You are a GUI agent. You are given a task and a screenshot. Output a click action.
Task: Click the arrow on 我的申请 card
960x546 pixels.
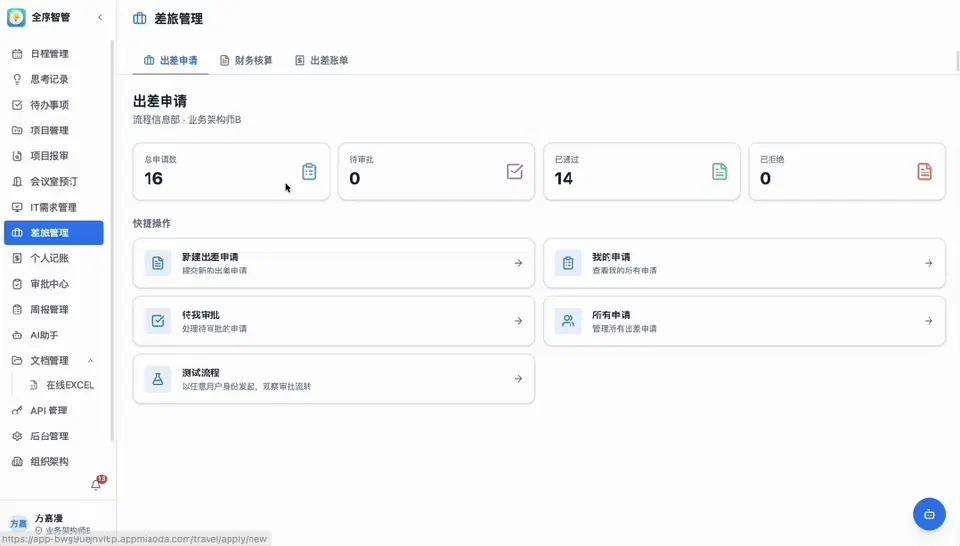[929, 263]
